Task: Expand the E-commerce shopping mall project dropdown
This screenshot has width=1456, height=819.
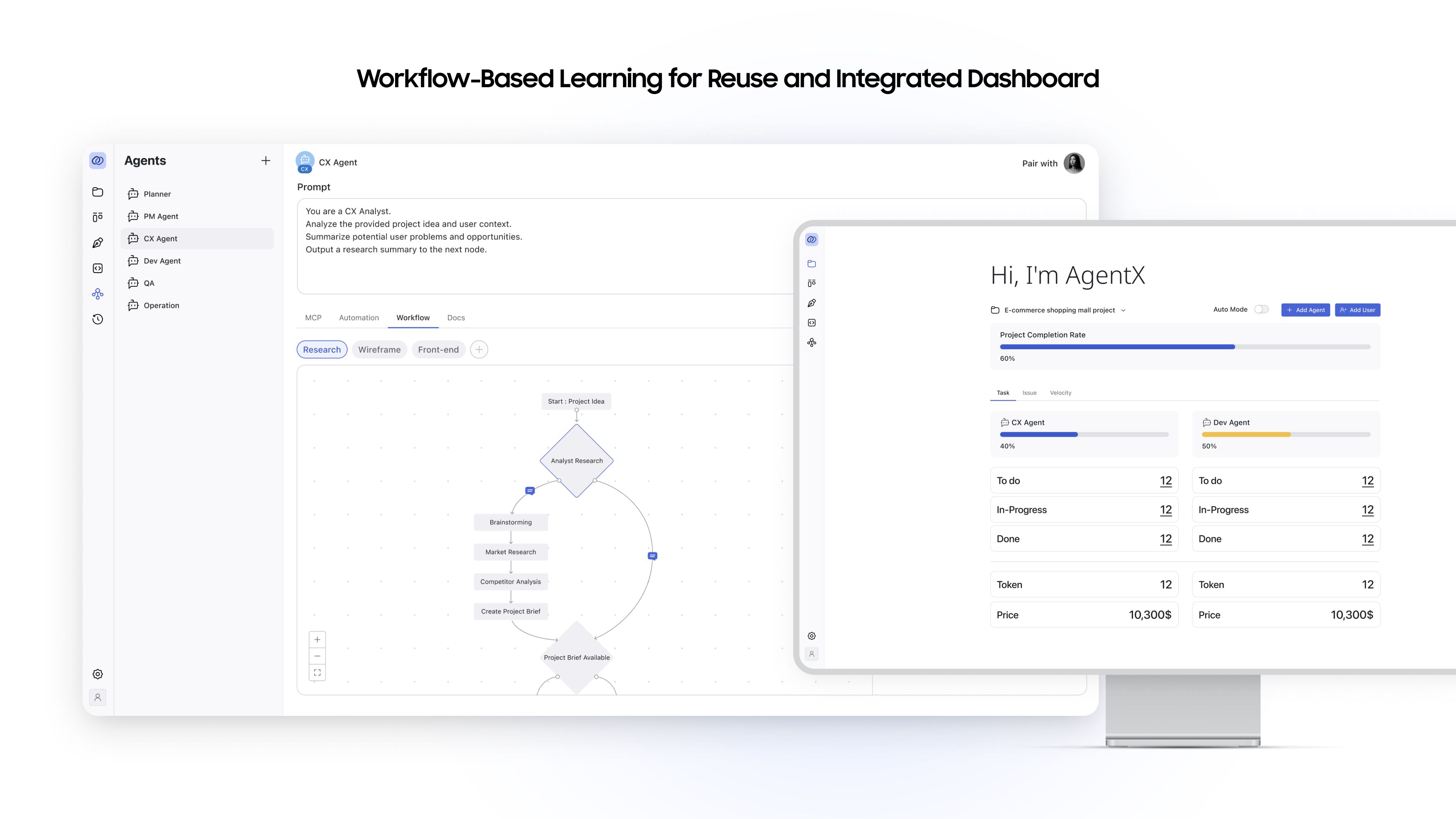Action: (x=1123, y=310)
